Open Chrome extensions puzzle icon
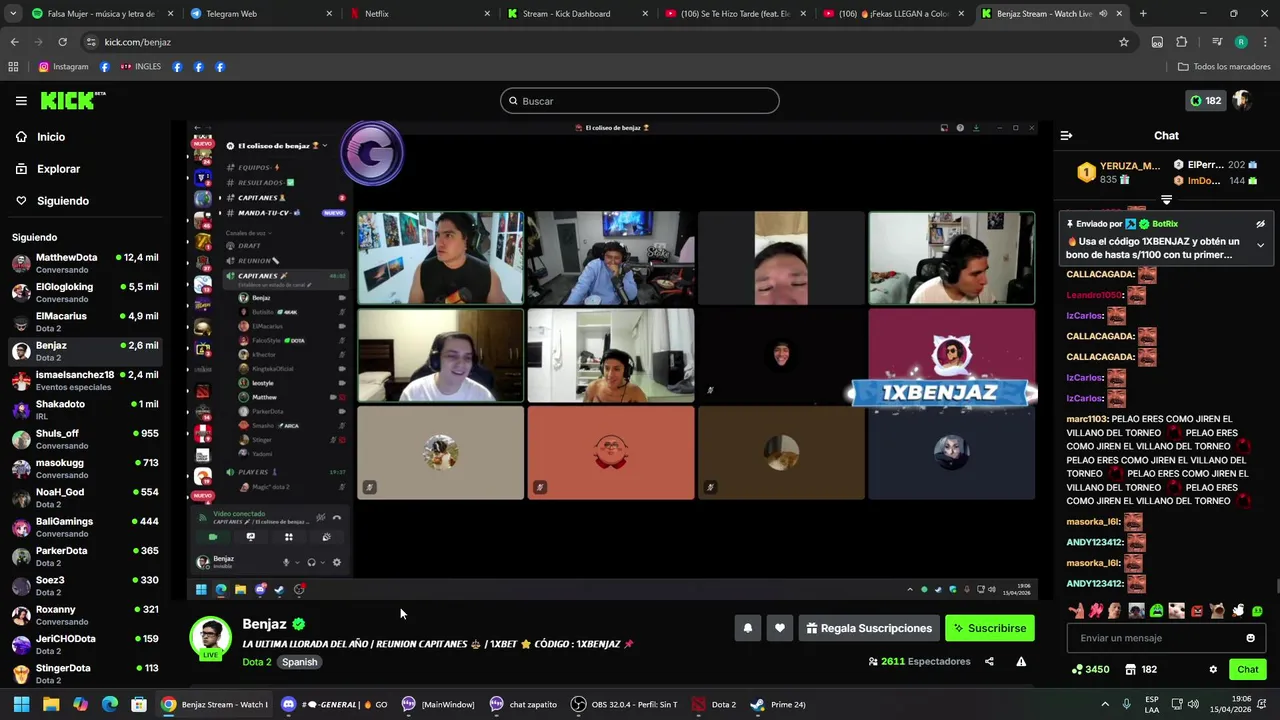Viewport: 1280px width, 720px height. point(1182,42)
